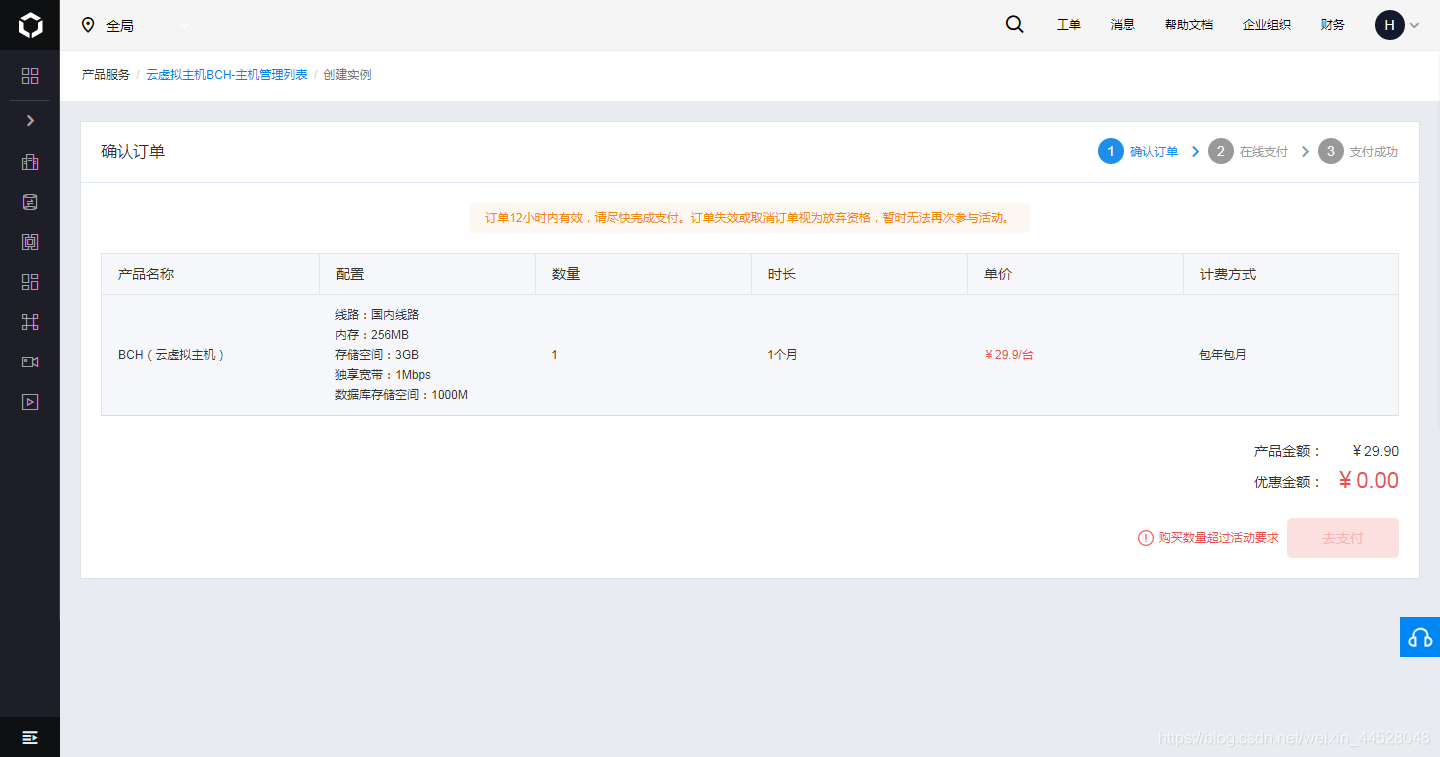Go to 云虚拟主机BCH-主机管理列表 breadcrumb link

tap(227, 75)
